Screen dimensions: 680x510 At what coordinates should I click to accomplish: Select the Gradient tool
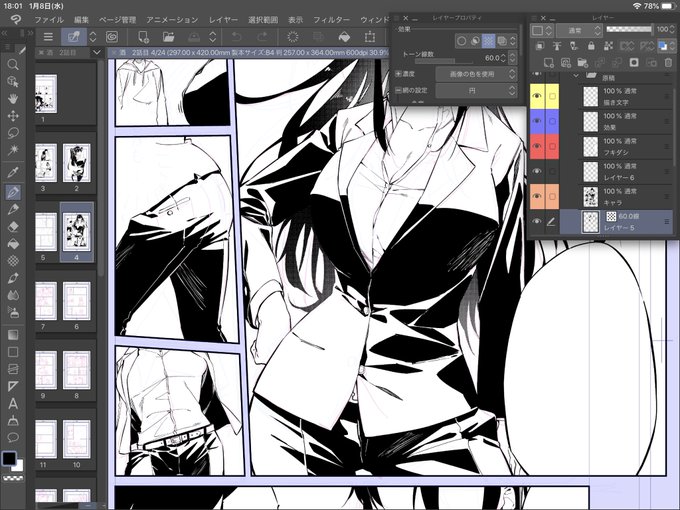(13, 335)
